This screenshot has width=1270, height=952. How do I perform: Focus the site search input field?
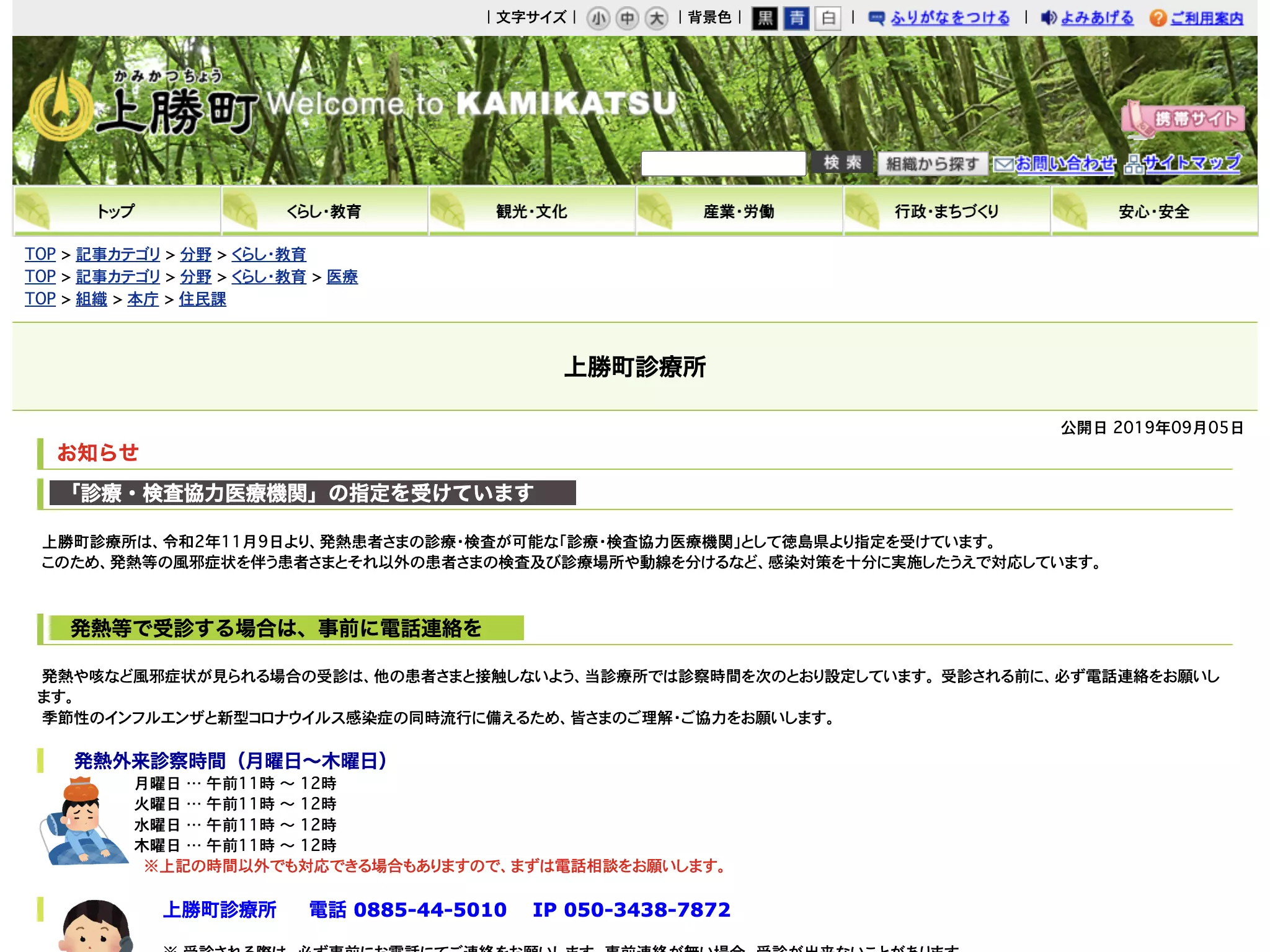723,164
